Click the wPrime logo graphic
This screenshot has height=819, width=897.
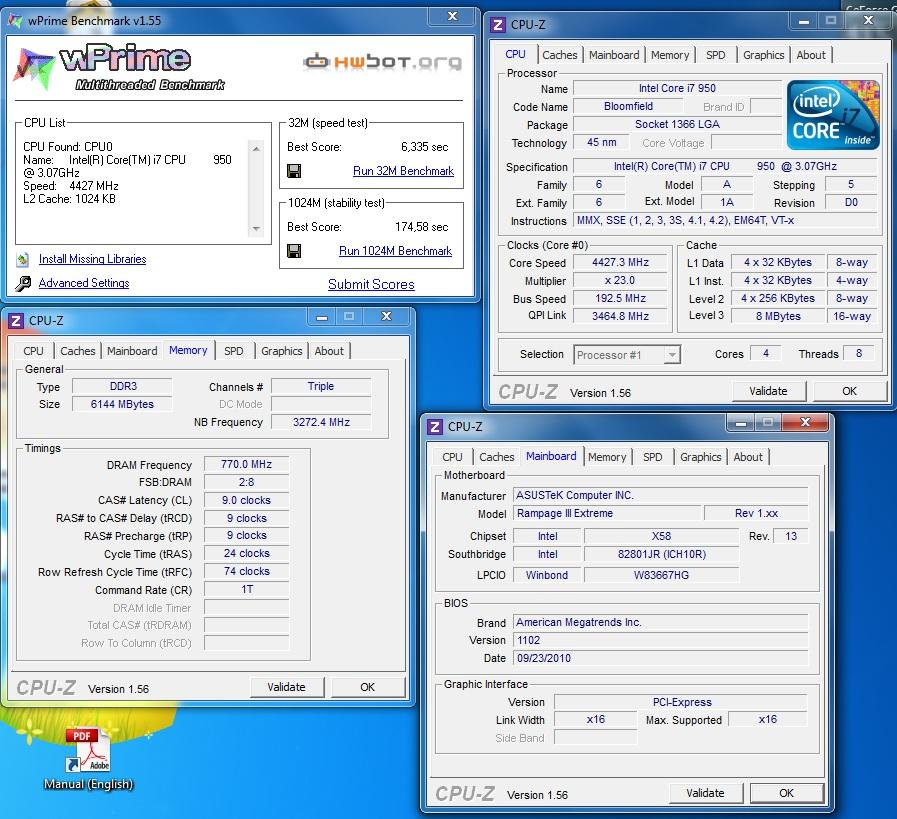coord(119,67)
